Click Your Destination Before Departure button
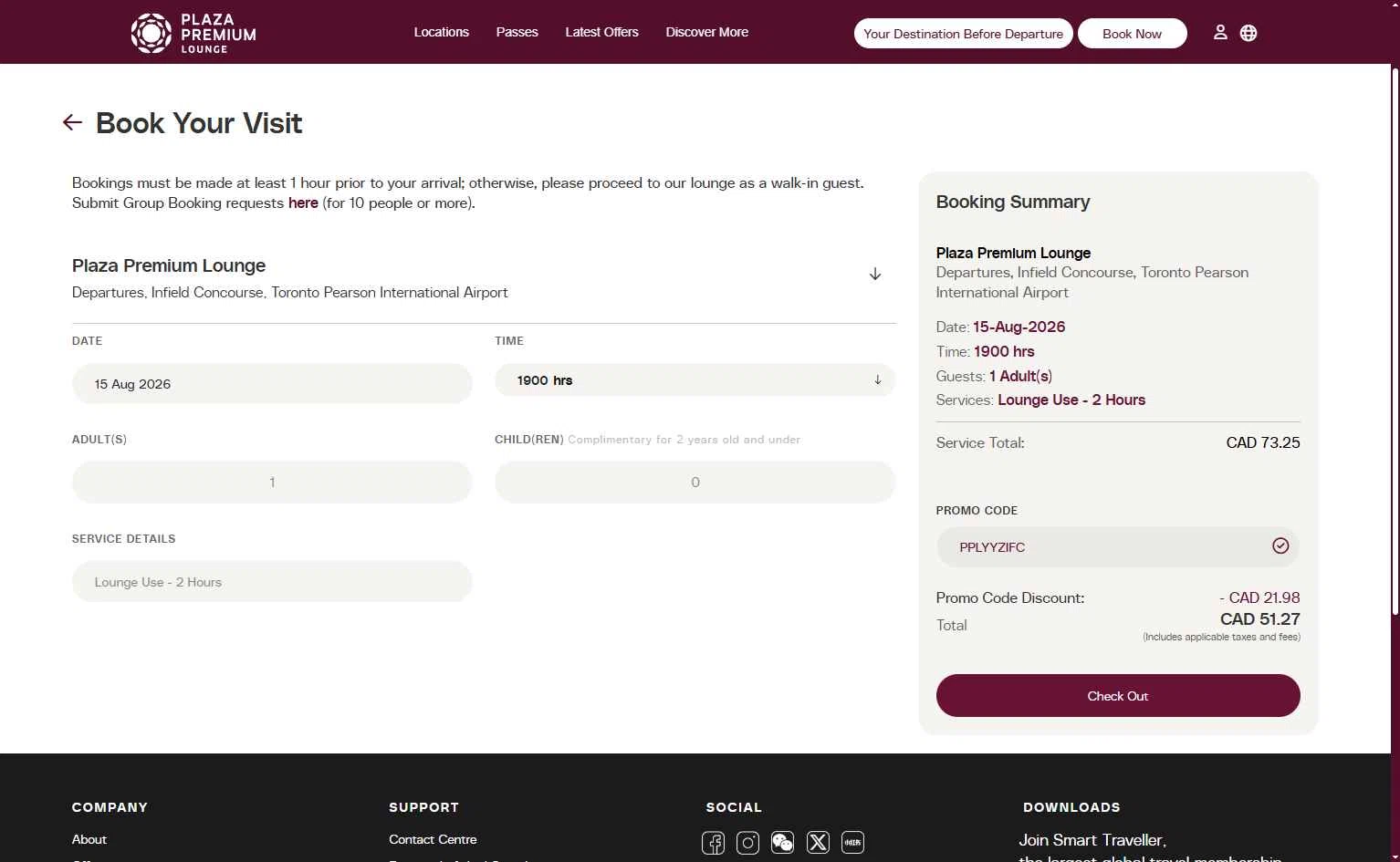Image resolution: width=1400 pixels, height=862 pixels. click(x=963, y=34)
